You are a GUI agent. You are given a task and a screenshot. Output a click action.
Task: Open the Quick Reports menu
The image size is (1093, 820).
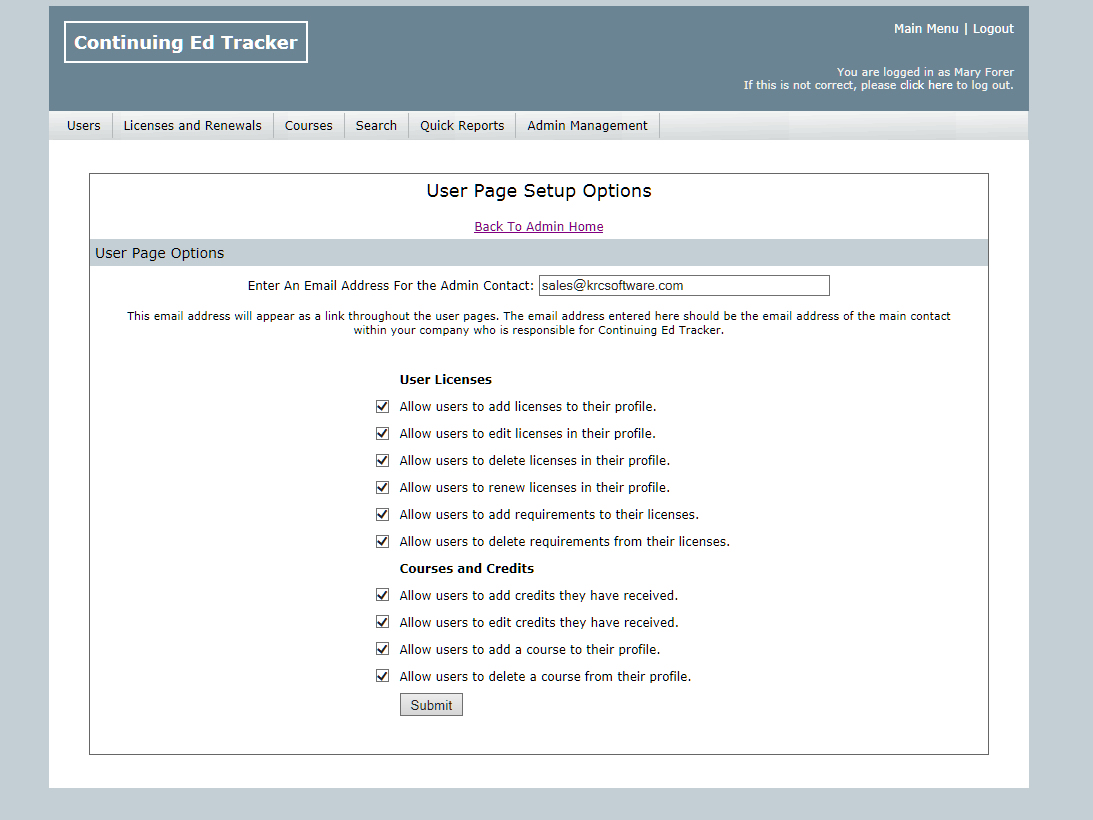pyautogui.click(x=462, y=126)
